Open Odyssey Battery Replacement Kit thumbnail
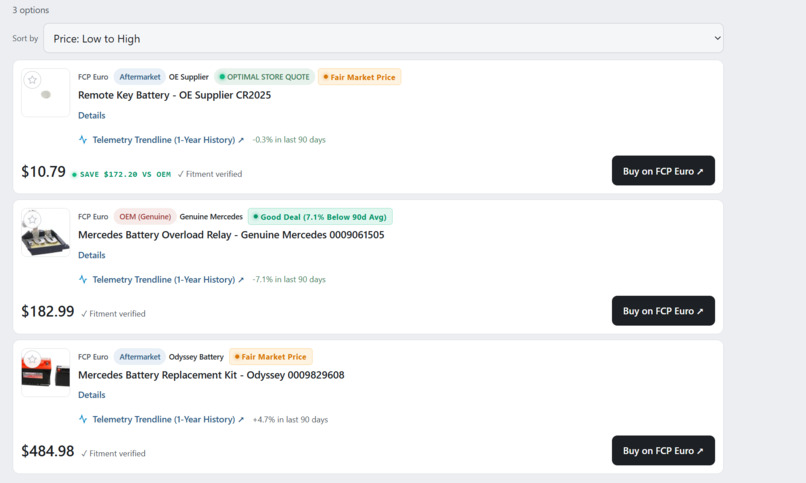The image size is (806, 483). pos(45,373)
